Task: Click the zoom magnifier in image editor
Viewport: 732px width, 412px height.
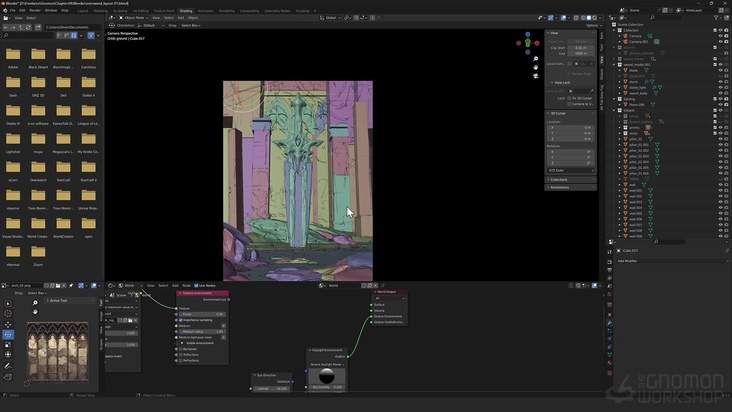Action: click(x=35, y=303)
